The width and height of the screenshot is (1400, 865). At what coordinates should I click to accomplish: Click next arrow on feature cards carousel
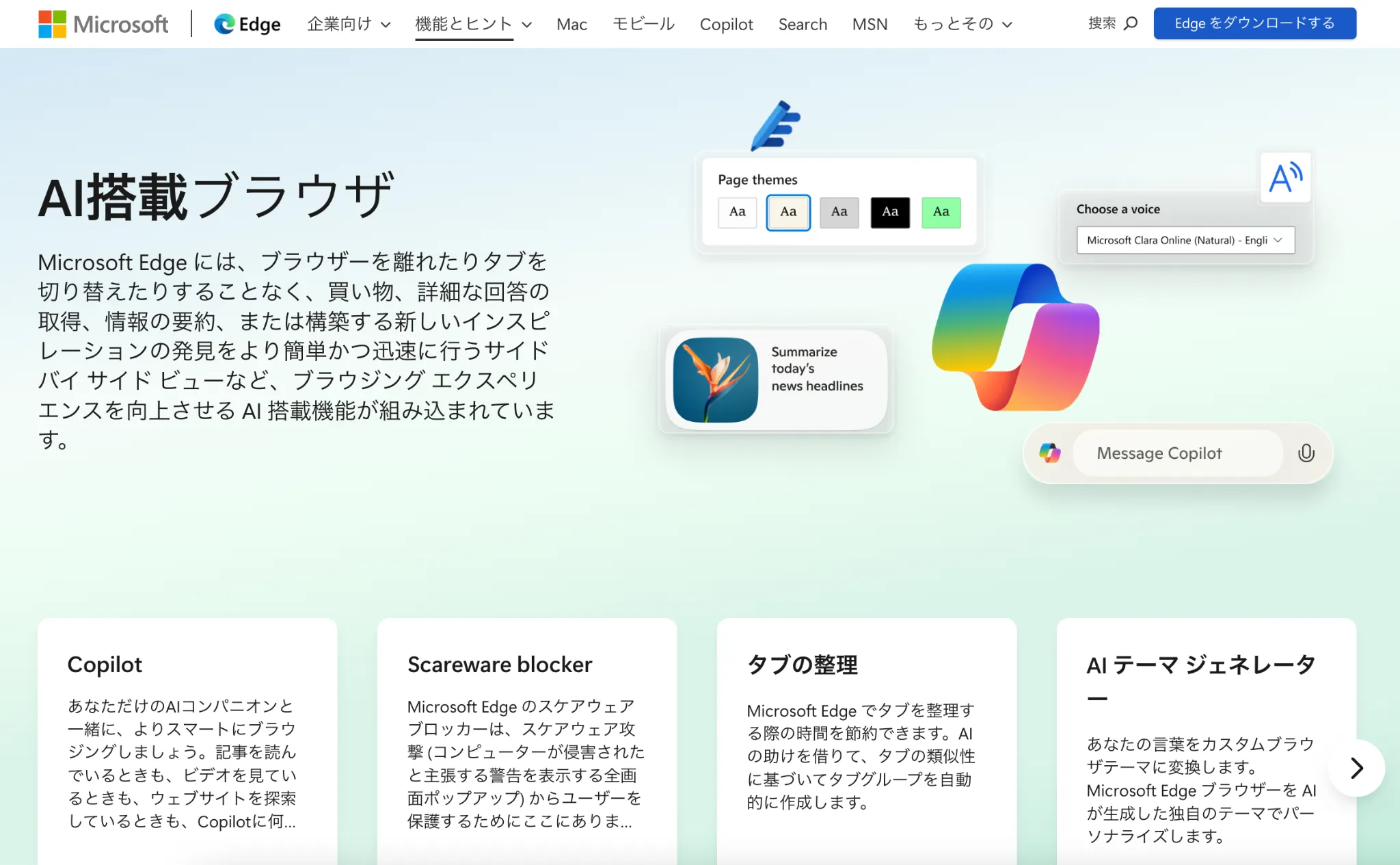[1356, 768]
